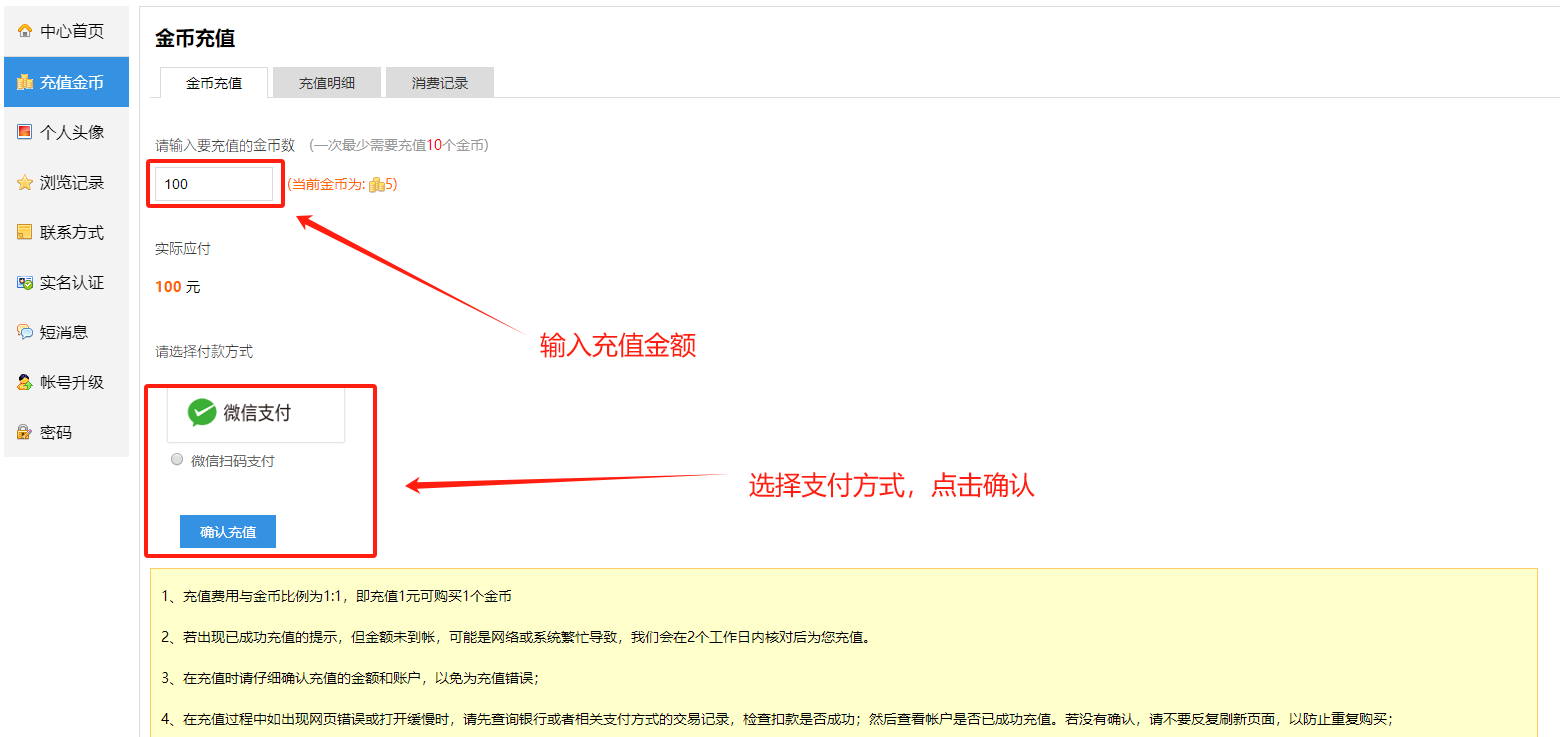Select the 微信扫码支付 radio button
The width and height of the screenshot is (1560, 737).
click(177, 460)
